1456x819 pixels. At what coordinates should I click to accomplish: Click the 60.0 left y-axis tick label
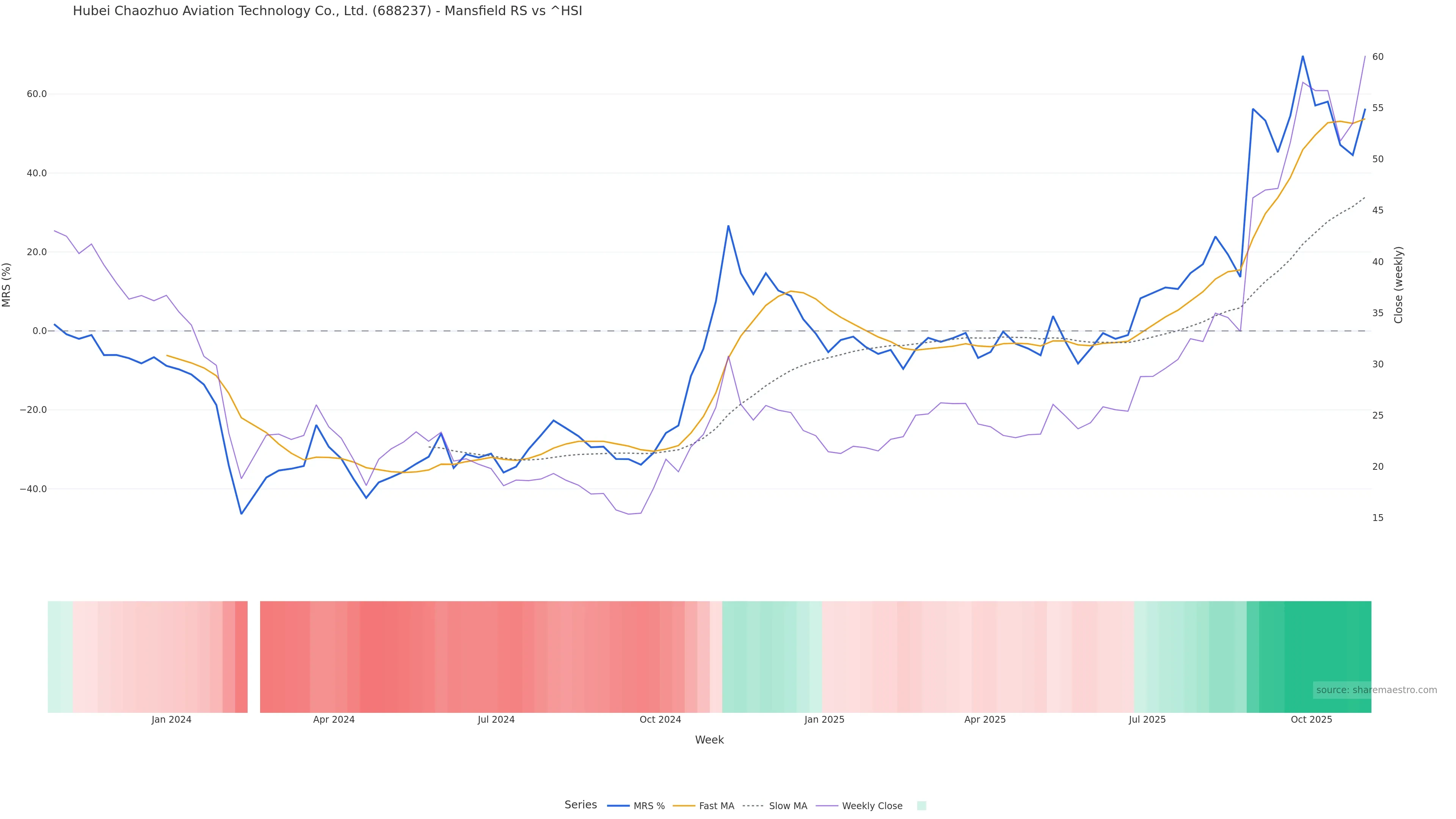pyautogui.click(x=37, y=94)
